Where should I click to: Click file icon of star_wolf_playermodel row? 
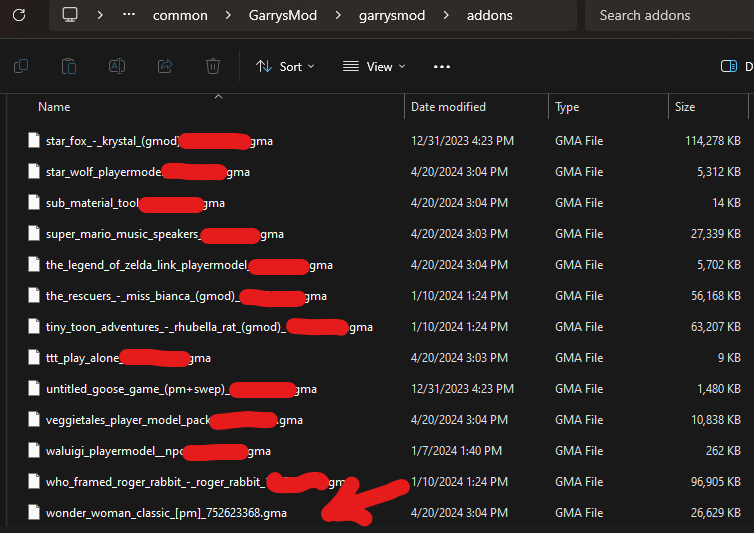[x=34, y=171]
